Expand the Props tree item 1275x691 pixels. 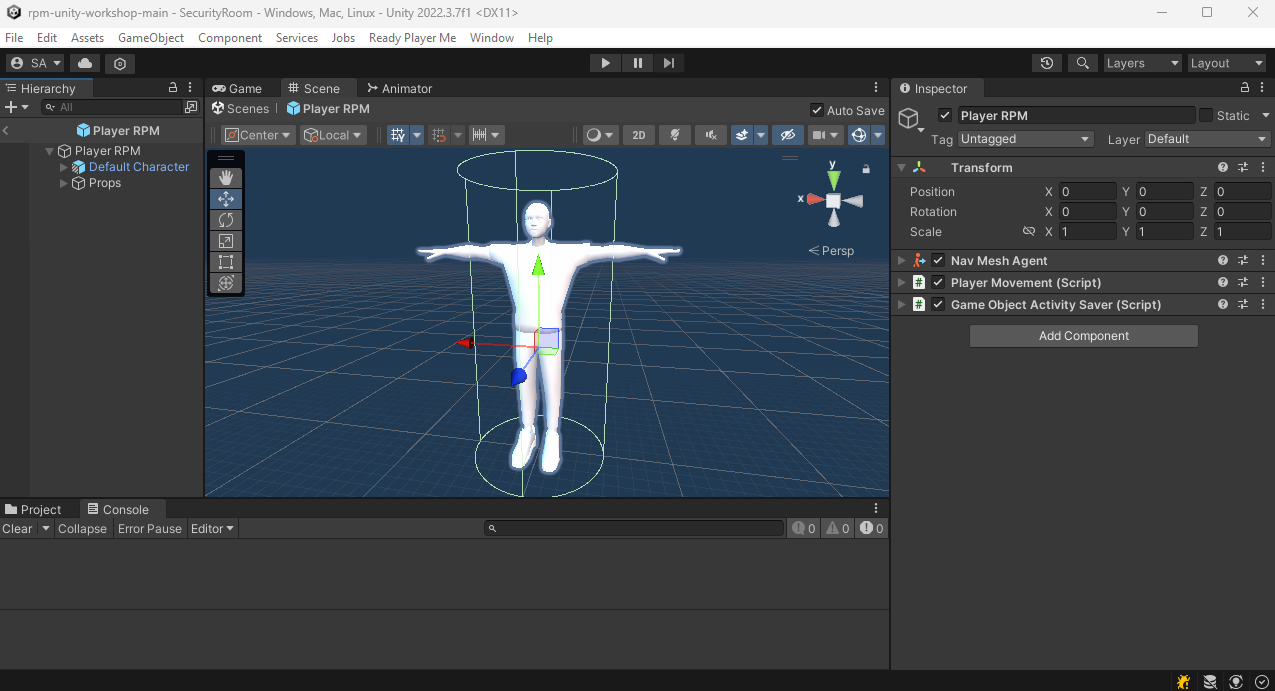pyautogui.click(x=65, y=183)
